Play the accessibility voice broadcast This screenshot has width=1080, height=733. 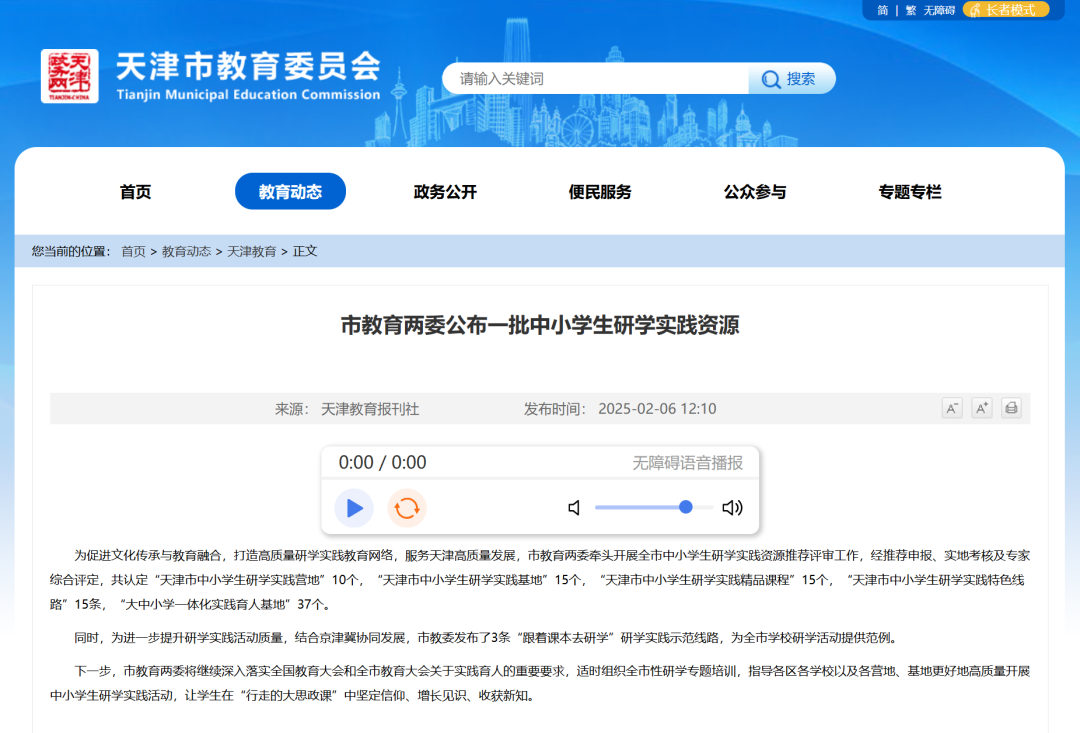[x=353, y=508]
